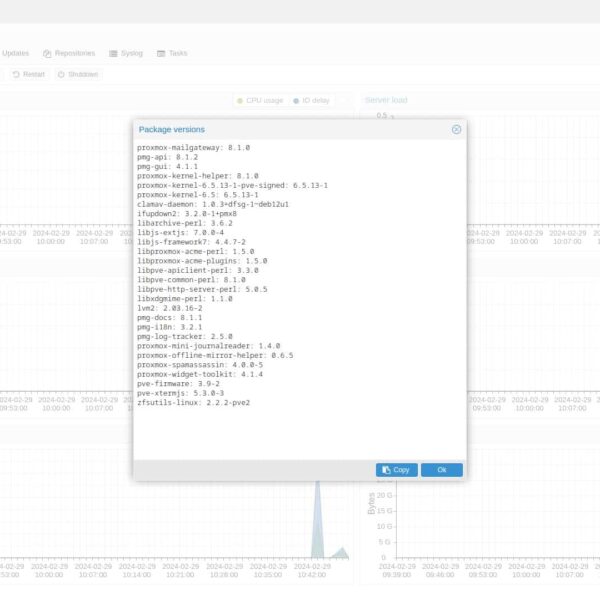The height and width of the screenshot is (600, 600).
Task: Click the pmg-i18n: 3.2.1 line
Action: pyautogui.click(x=170, y=327)
